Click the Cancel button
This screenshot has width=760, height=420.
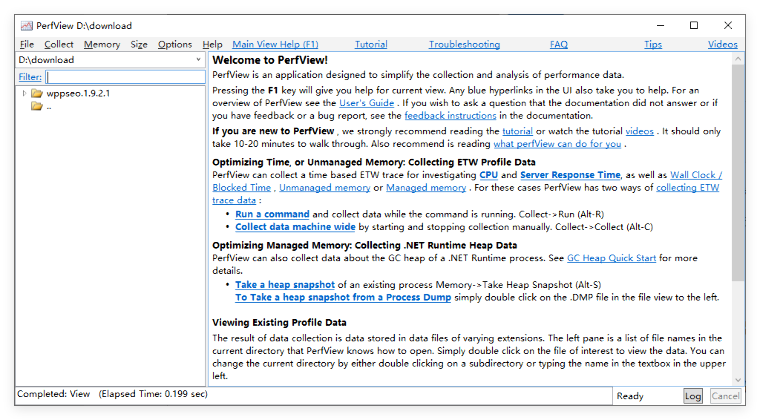(725, 396)
